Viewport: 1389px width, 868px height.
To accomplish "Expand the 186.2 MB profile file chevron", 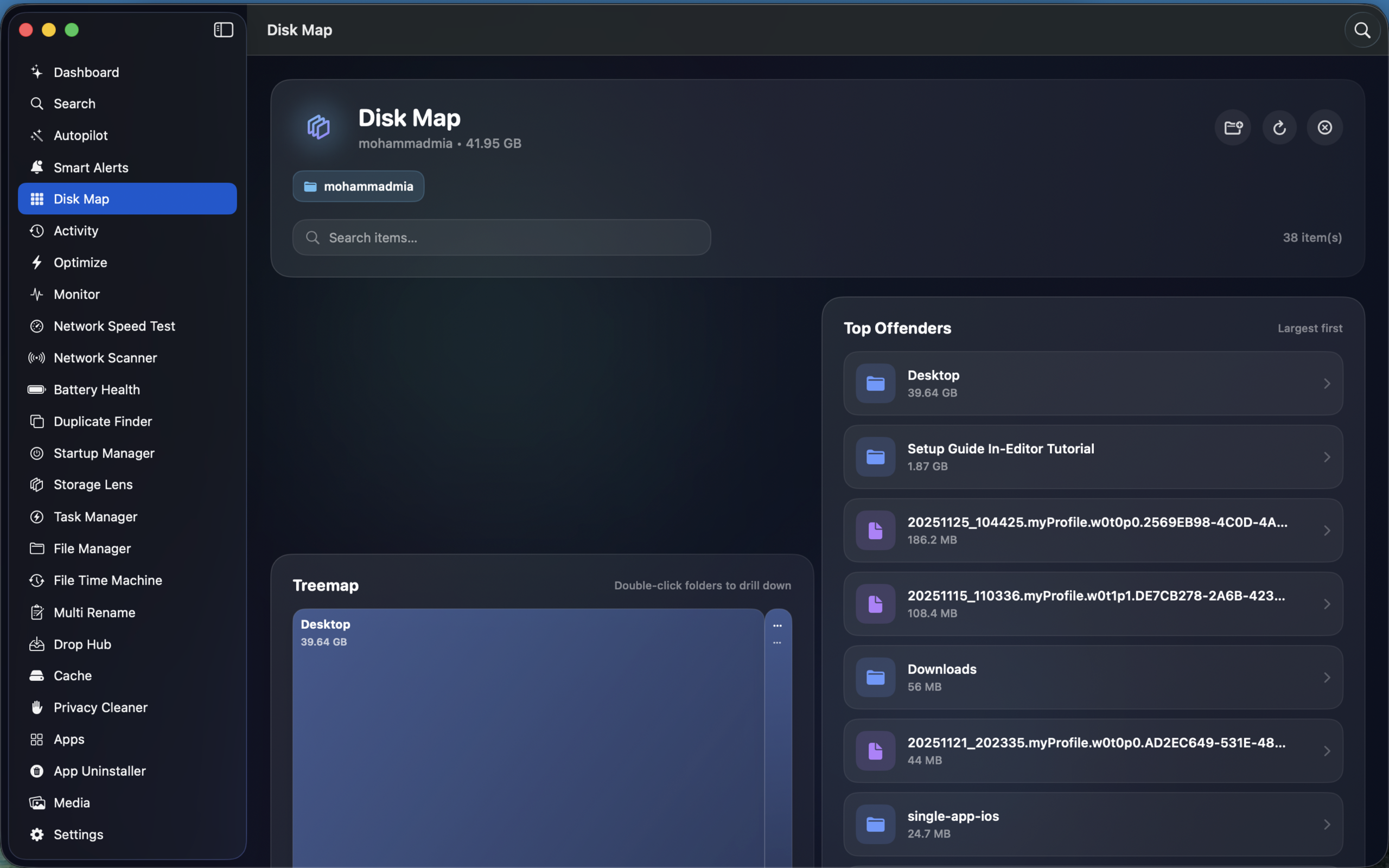I will point(1327,531).
